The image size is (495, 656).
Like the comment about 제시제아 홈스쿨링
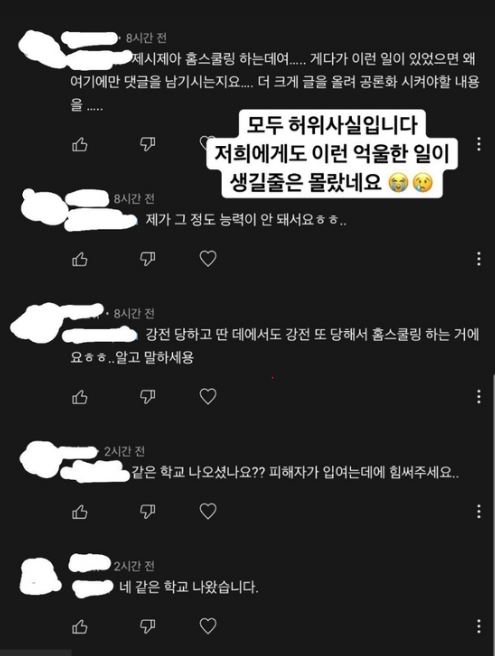pos(80,145)
